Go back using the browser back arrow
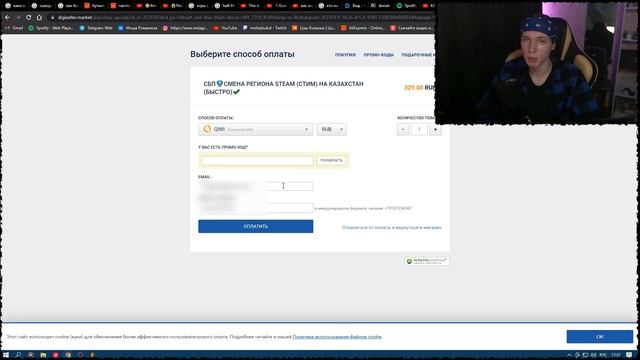Screen dimensions: 640x360 7,18
